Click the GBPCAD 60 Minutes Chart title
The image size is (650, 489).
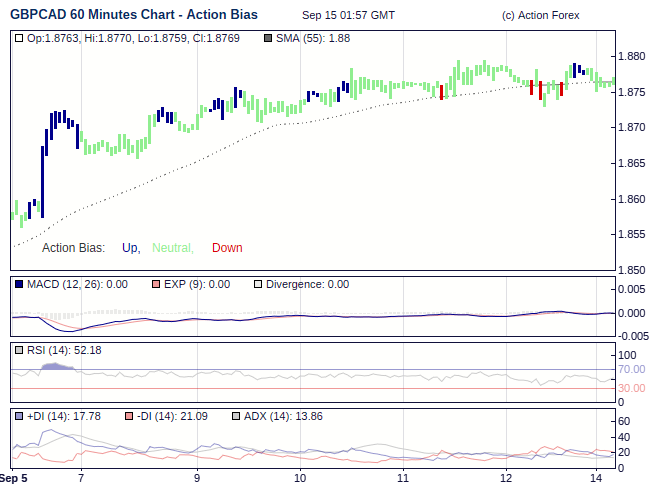tap(133, 15)
